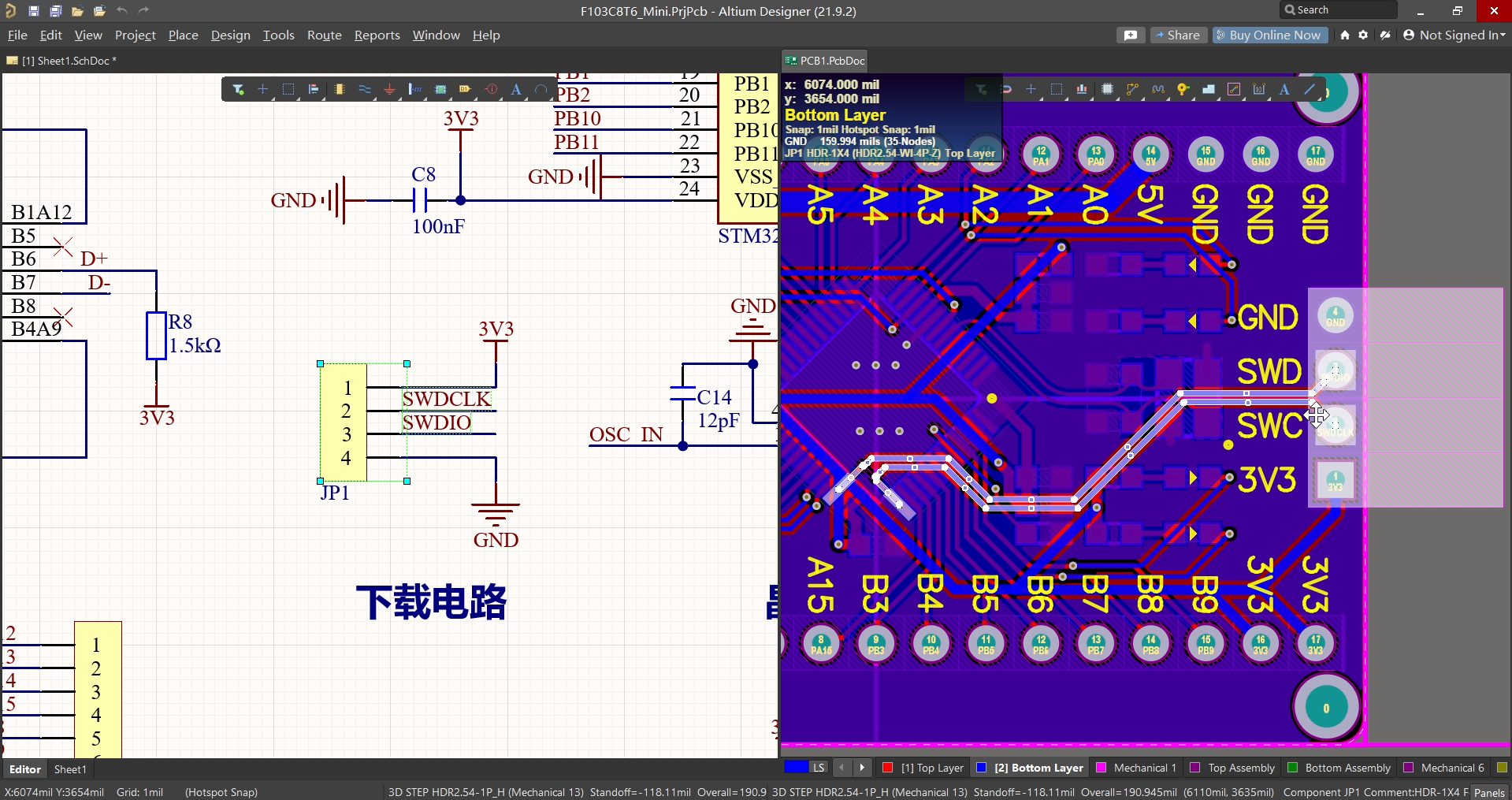
Task: Select the PCB place line tool
Action: (x=1310, y=89)
